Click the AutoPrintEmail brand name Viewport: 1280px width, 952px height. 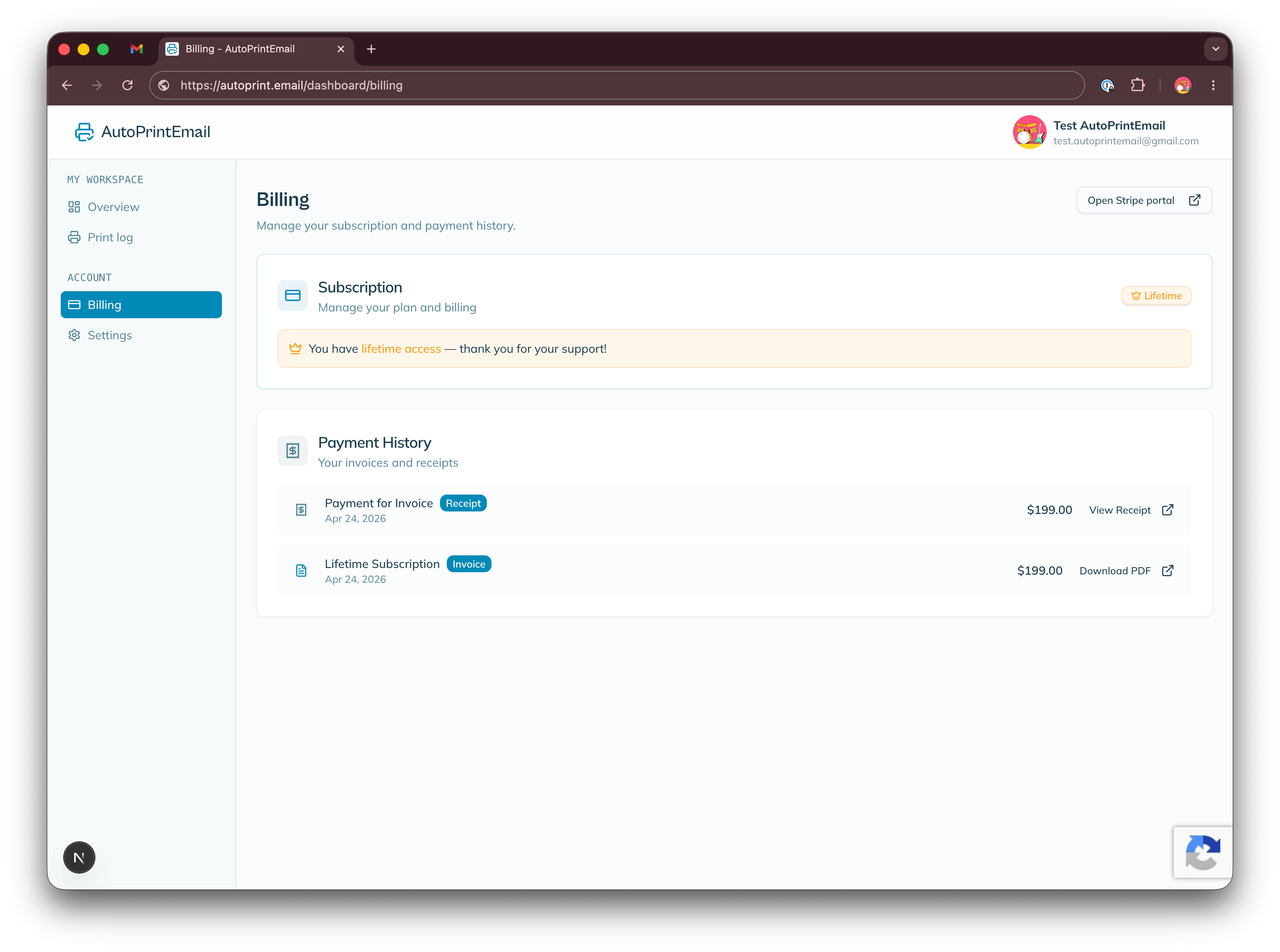156,132
